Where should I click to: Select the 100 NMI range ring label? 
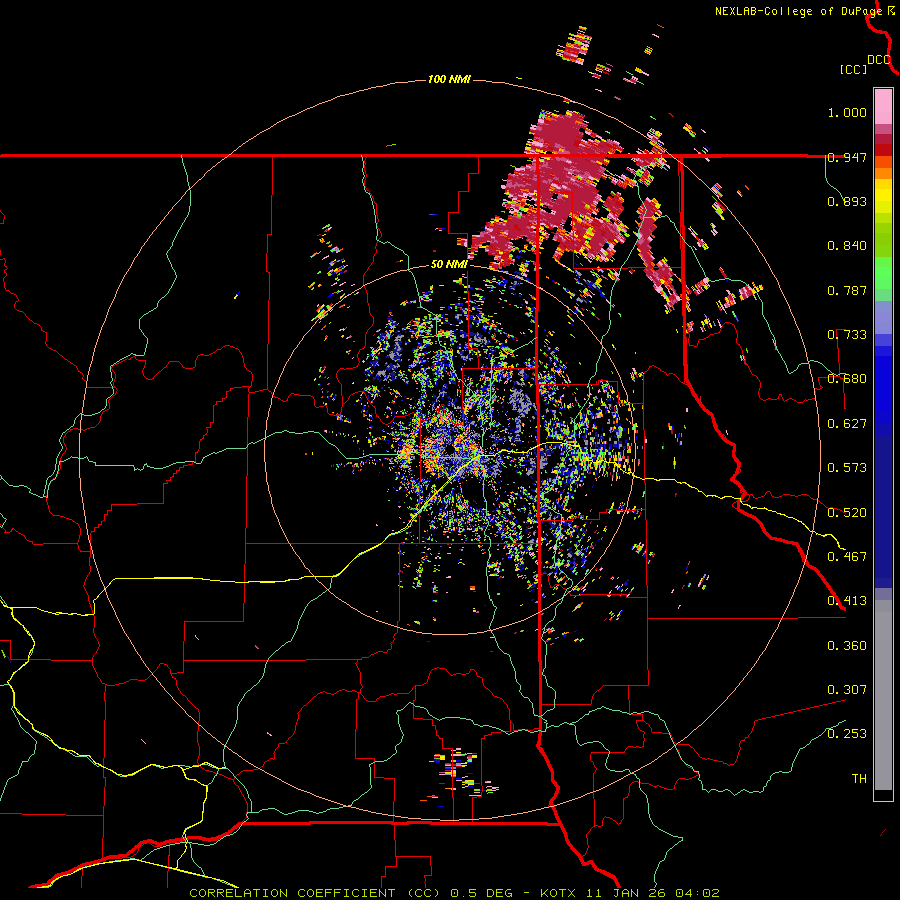click(449, 79)
